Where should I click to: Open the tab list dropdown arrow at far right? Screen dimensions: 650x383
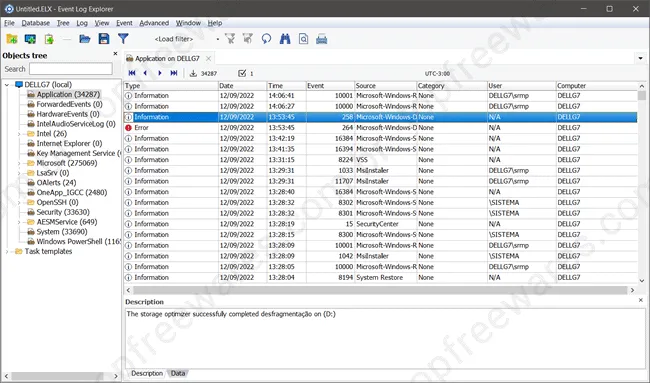tap(640, 58)
